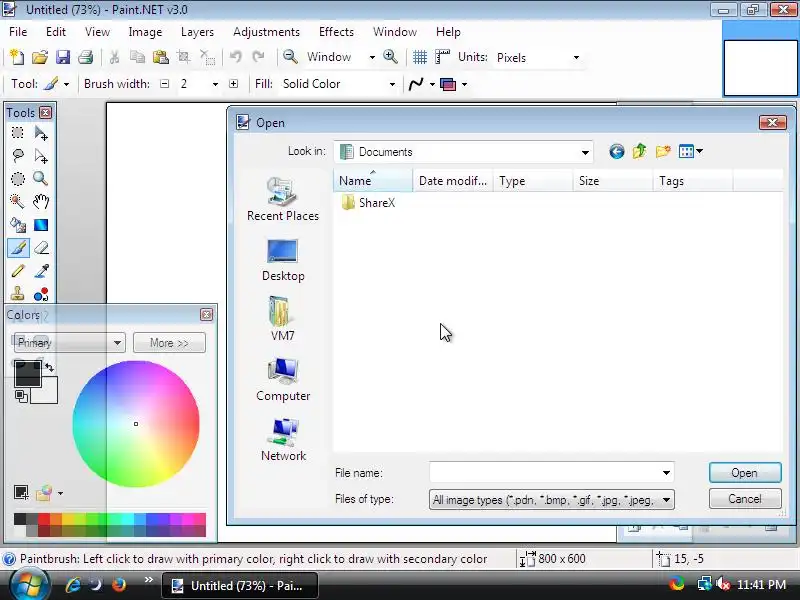
Task: Open the Units Pixels dropdown
Action: pyautogui.click(x=576, y=57)
